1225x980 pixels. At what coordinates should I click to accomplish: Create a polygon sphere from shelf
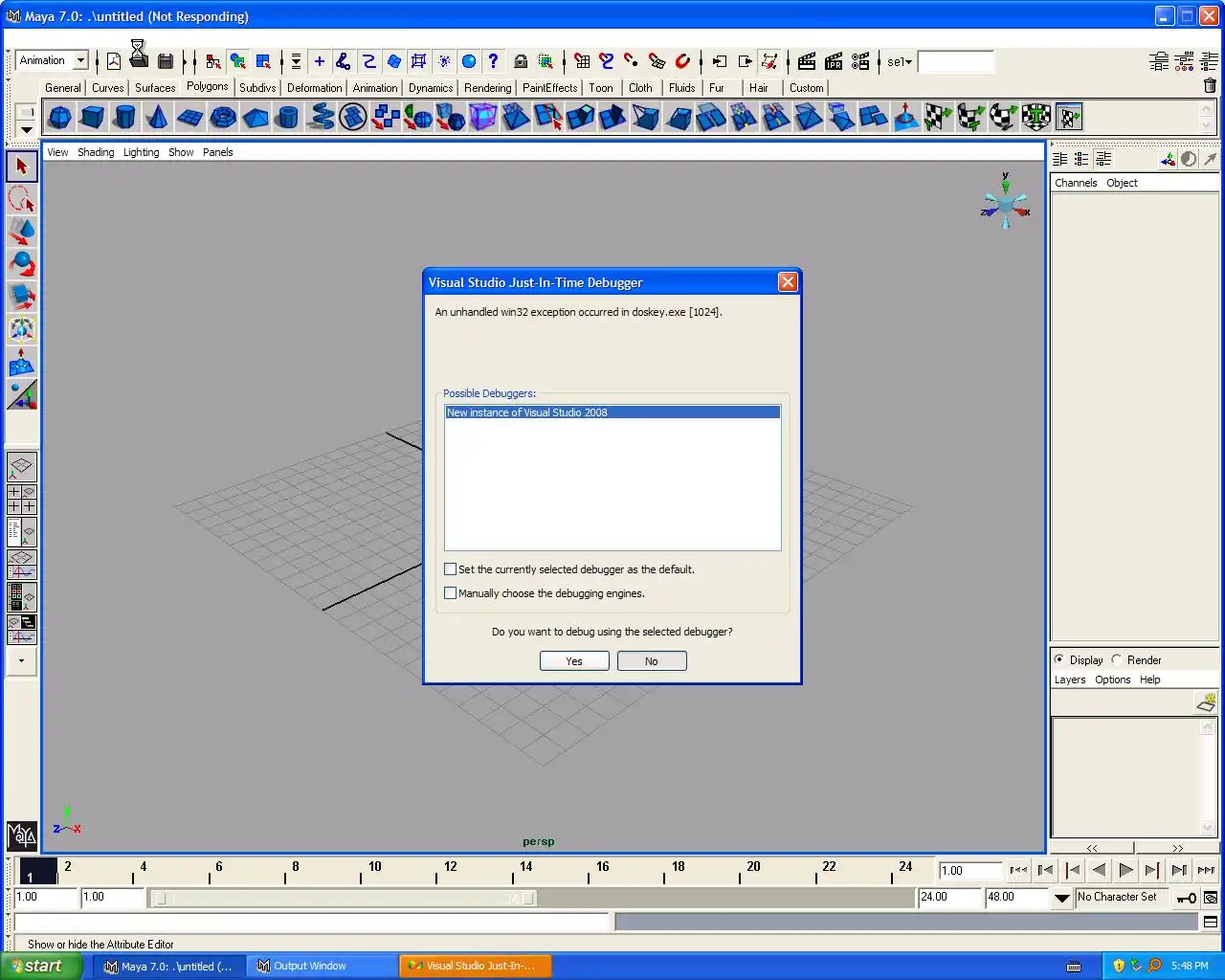click(x=59, y=118)
